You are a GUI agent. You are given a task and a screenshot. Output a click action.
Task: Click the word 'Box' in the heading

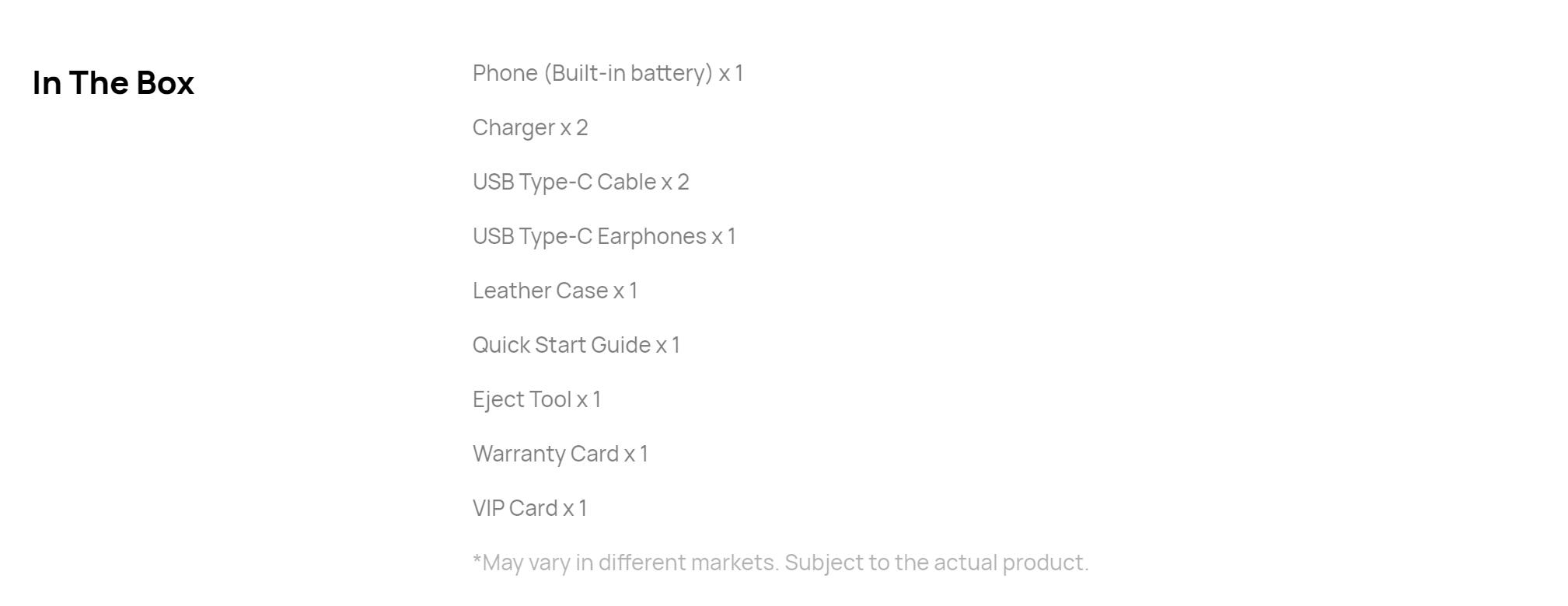(165, 83)
